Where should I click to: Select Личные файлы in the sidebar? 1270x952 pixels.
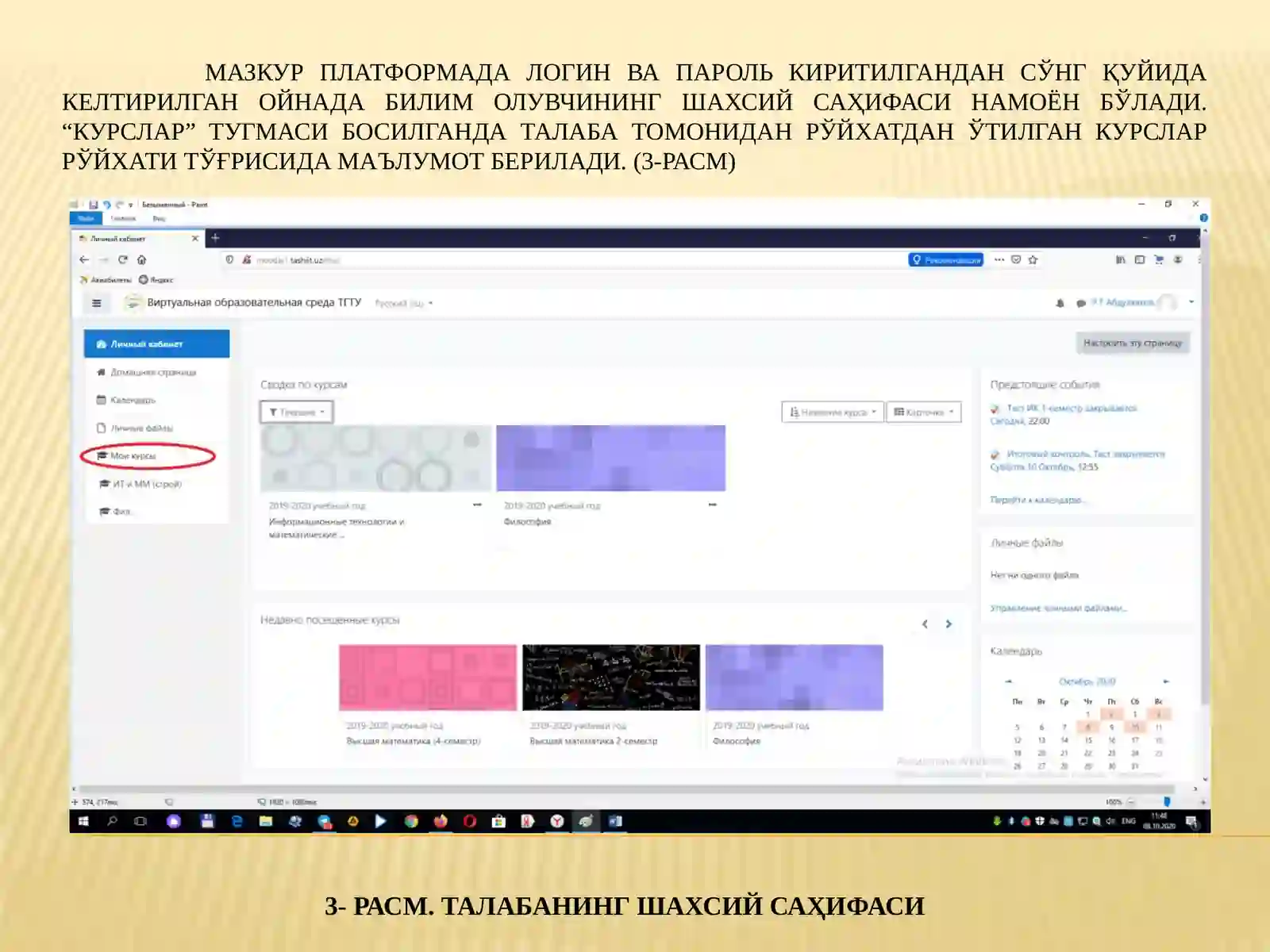[143, 428]
